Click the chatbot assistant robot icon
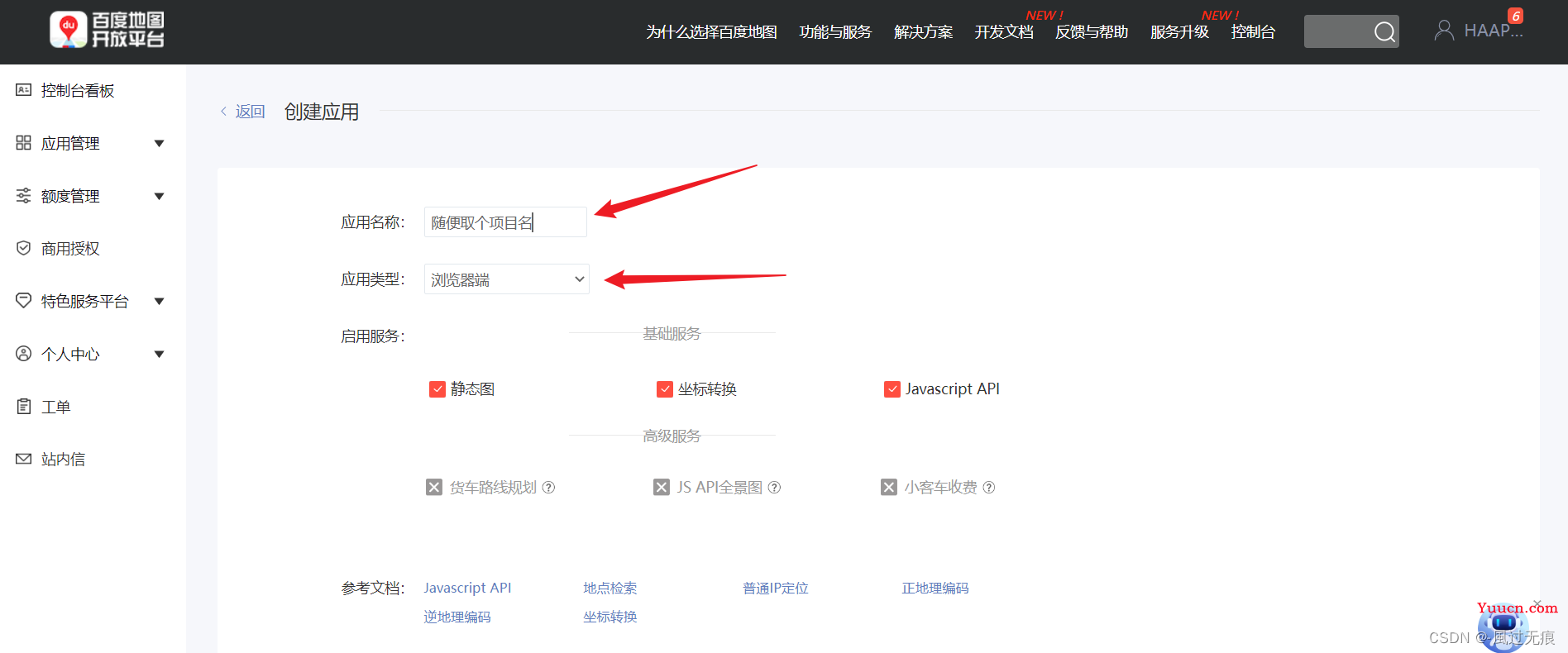 [x=1503, y=630]
